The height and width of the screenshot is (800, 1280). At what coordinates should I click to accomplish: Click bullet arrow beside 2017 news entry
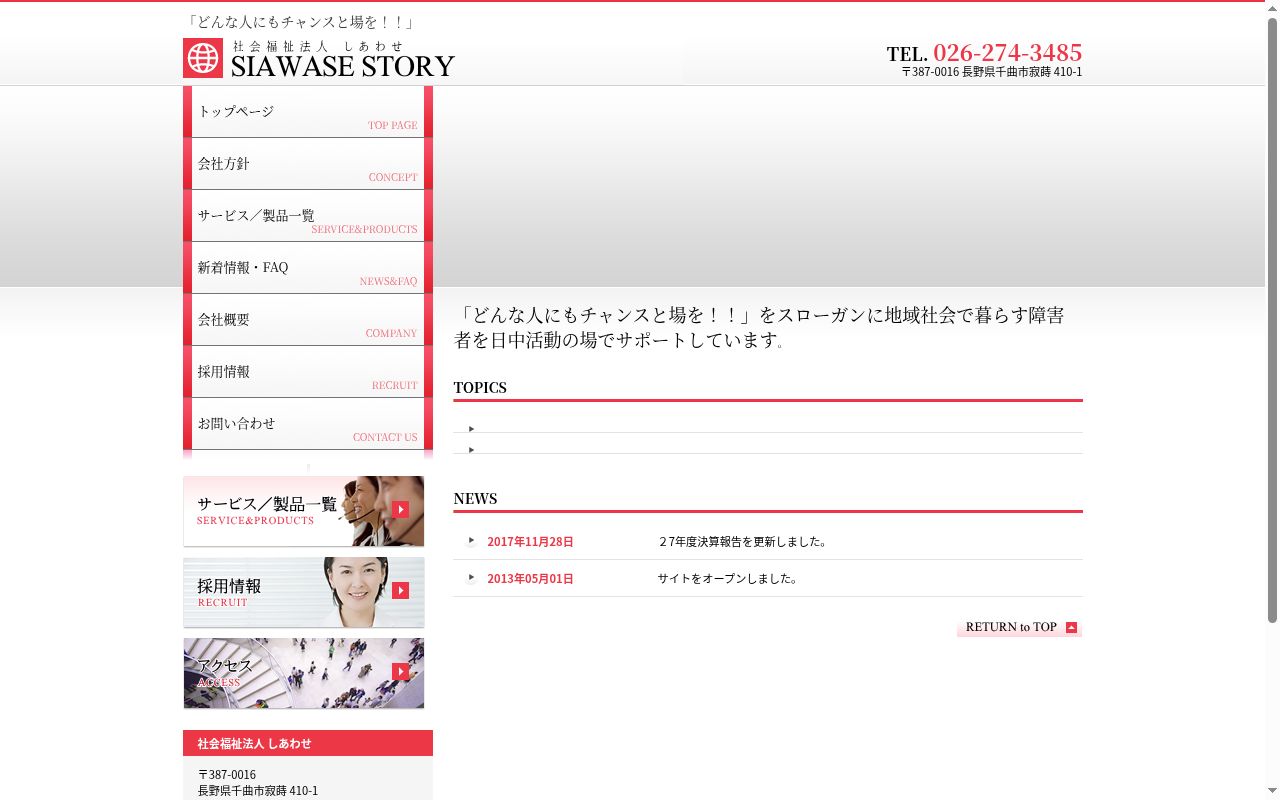click(x=471, y=541)
